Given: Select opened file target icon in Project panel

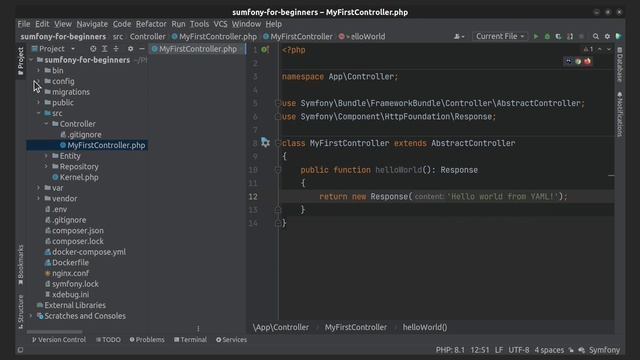Looking at the screenshot, I should (x=93, y=49).
